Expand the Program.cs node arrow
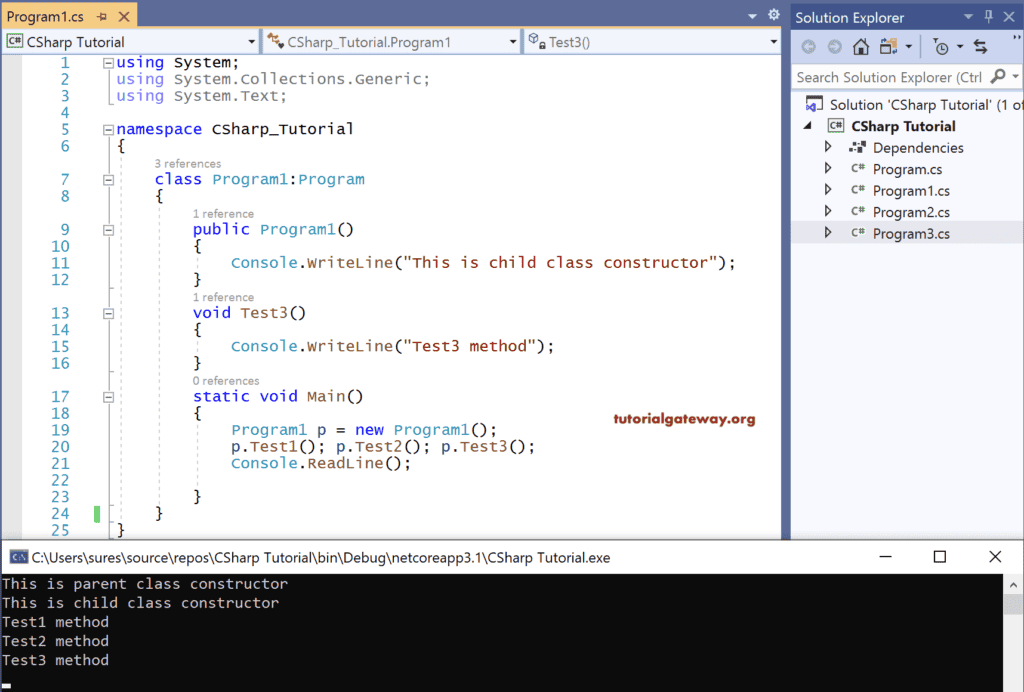1024x692 pixels. coord(827,168)
